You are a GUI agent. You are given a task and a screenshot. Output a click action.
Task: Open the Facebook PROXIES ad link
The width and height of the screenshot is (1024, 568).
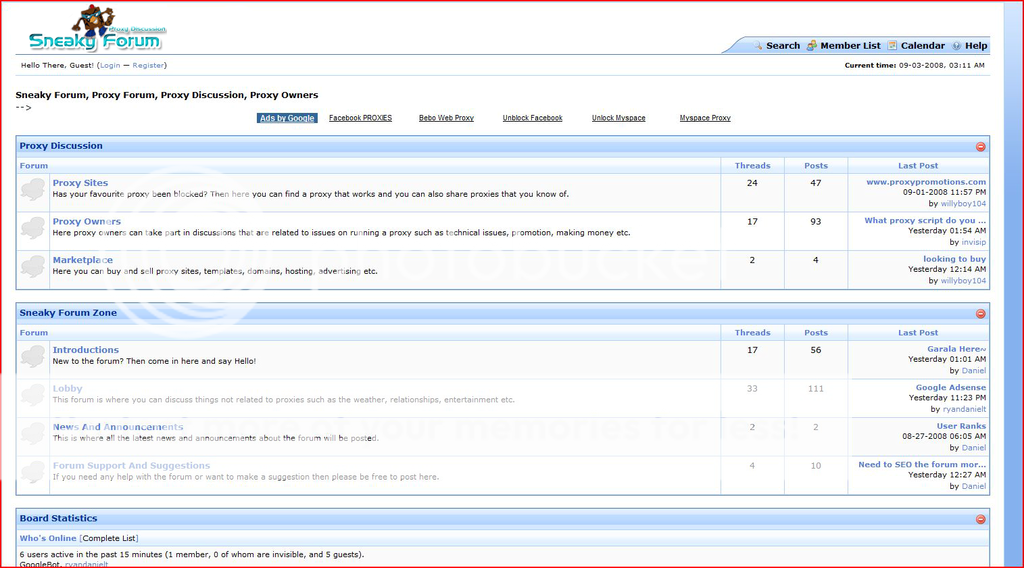[x=360, y=118]
